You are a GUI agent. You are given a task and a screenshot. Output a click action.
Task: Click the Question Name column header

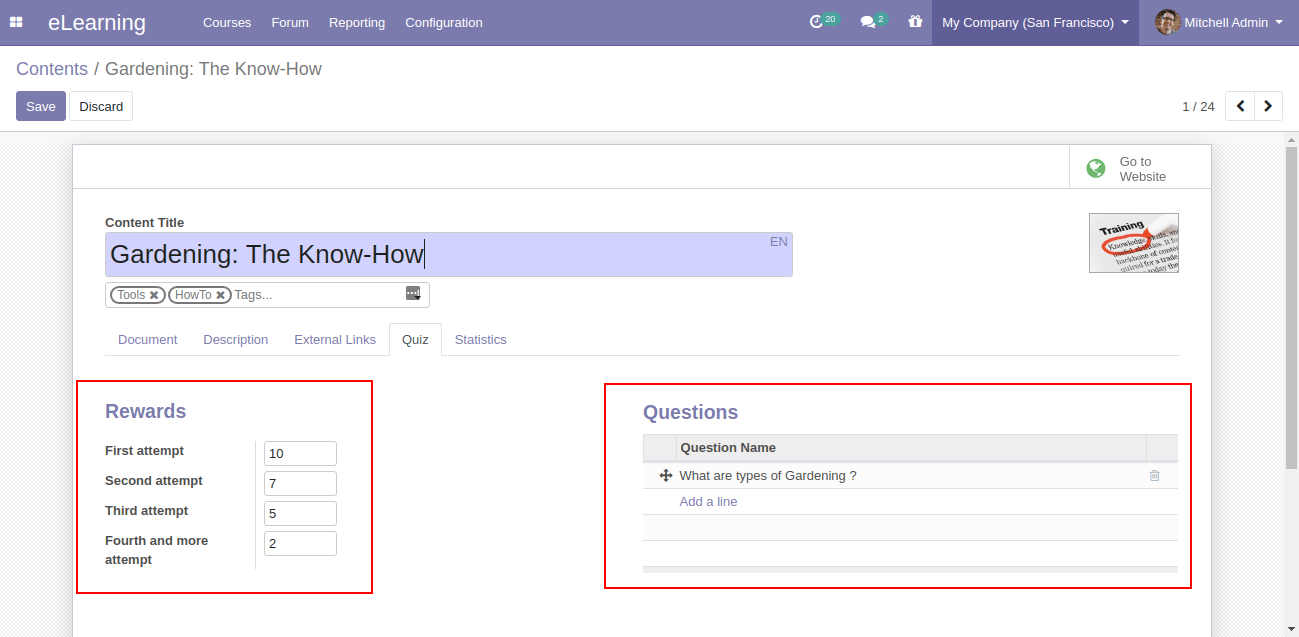[x=911, y=448]
